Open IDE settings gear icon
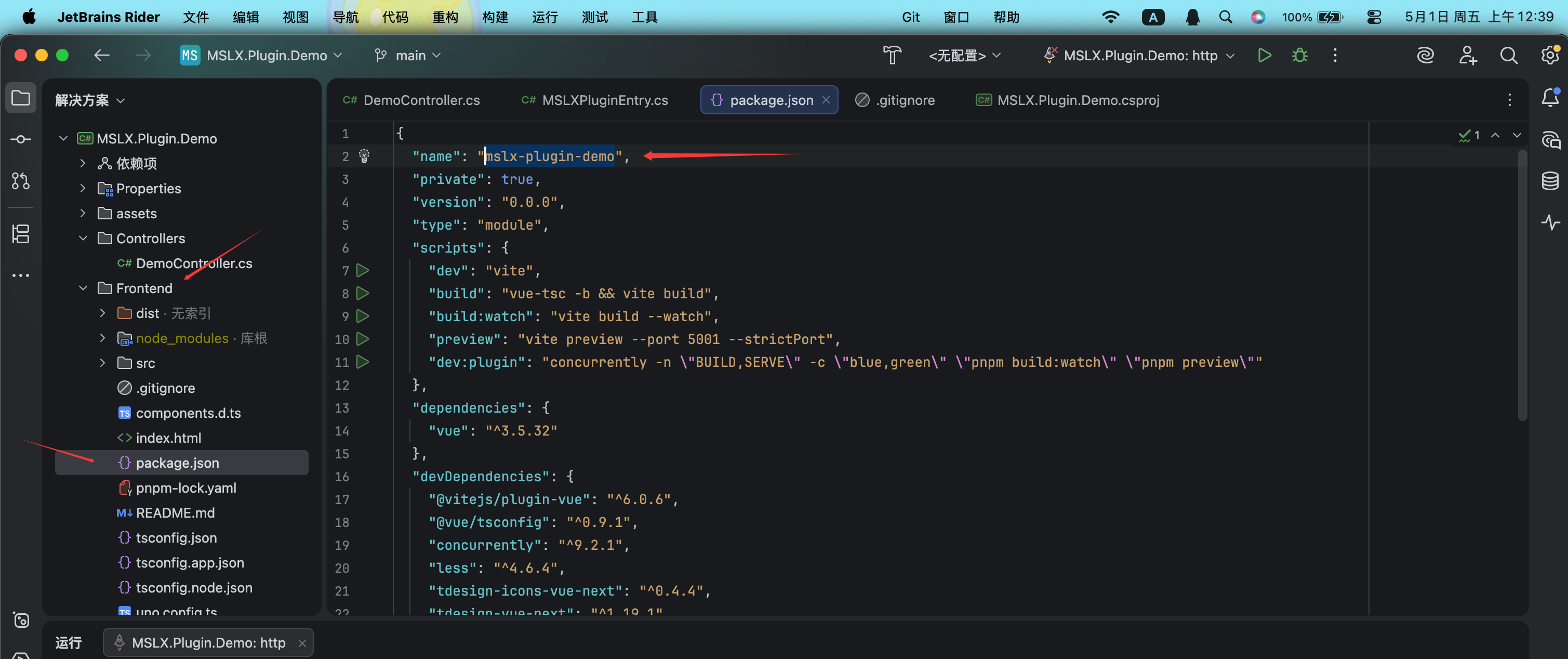This screenshot has width=1568, height=659. point(1550,56)
